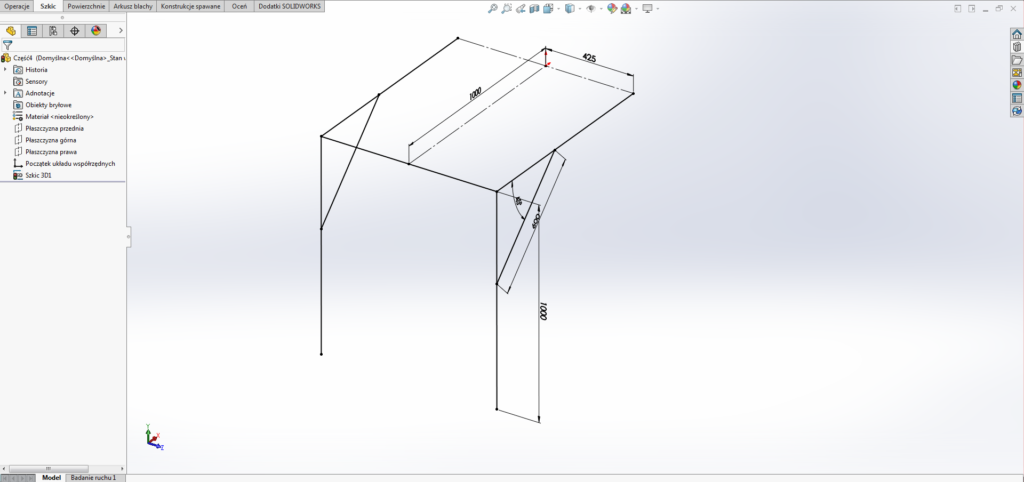
Task: Click the Apply Scene icon
Action: tap(626, 8)
